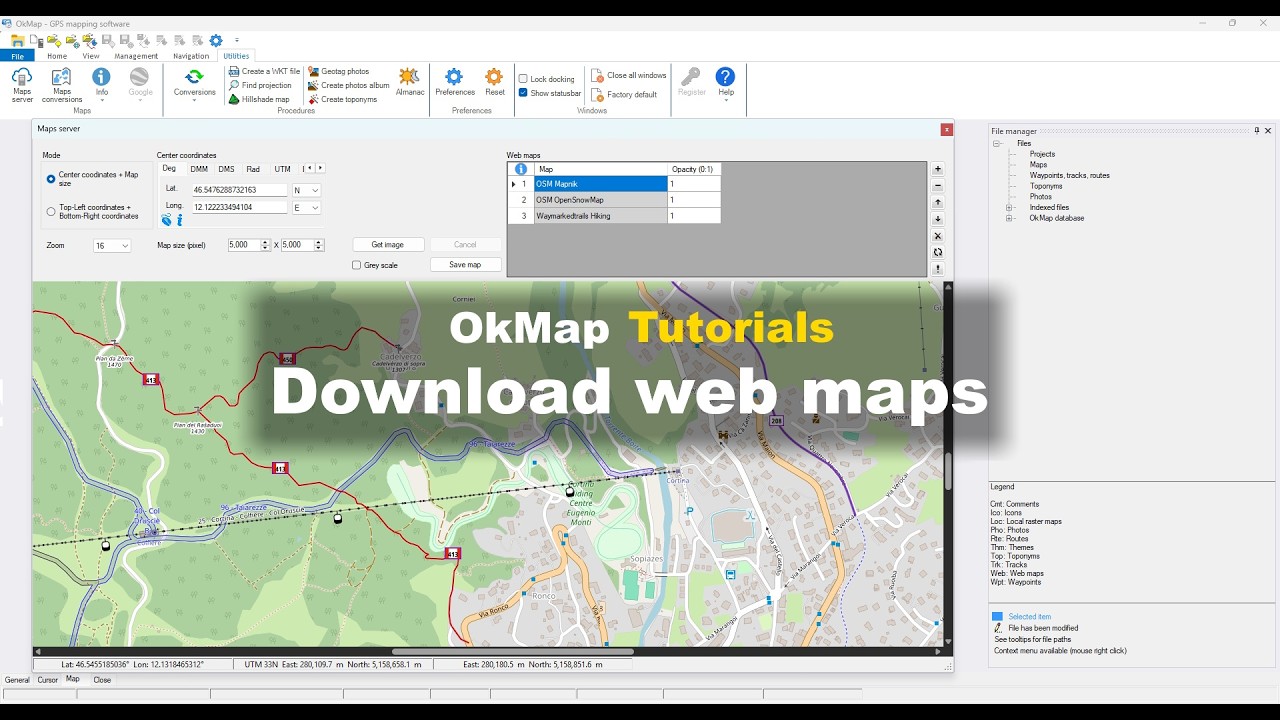1280x720 pixels.
Task: Switch to the View ribbon tab
Action: [91, 56]
